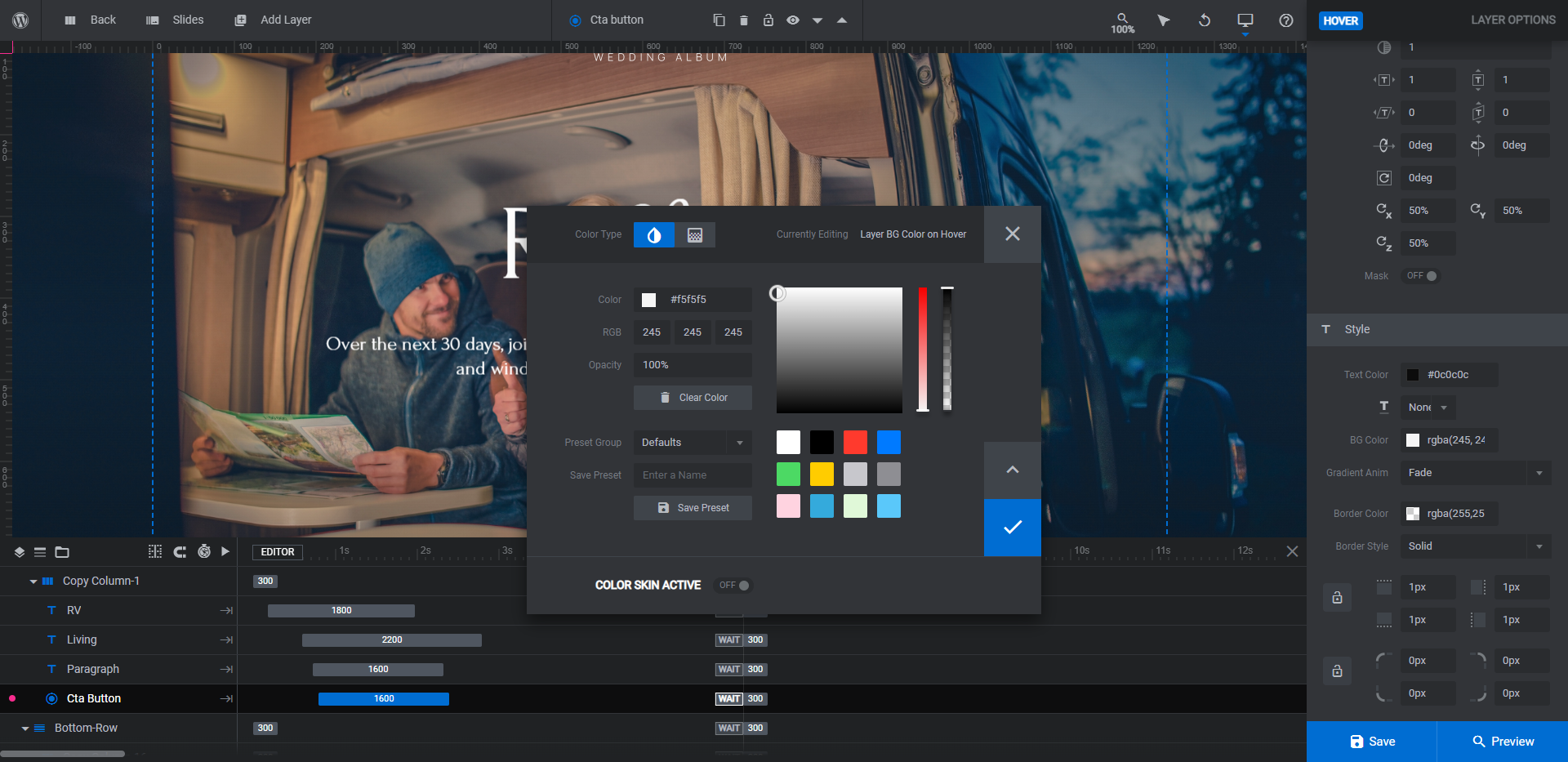Click the EDITOR timeline button

(278, 552)
